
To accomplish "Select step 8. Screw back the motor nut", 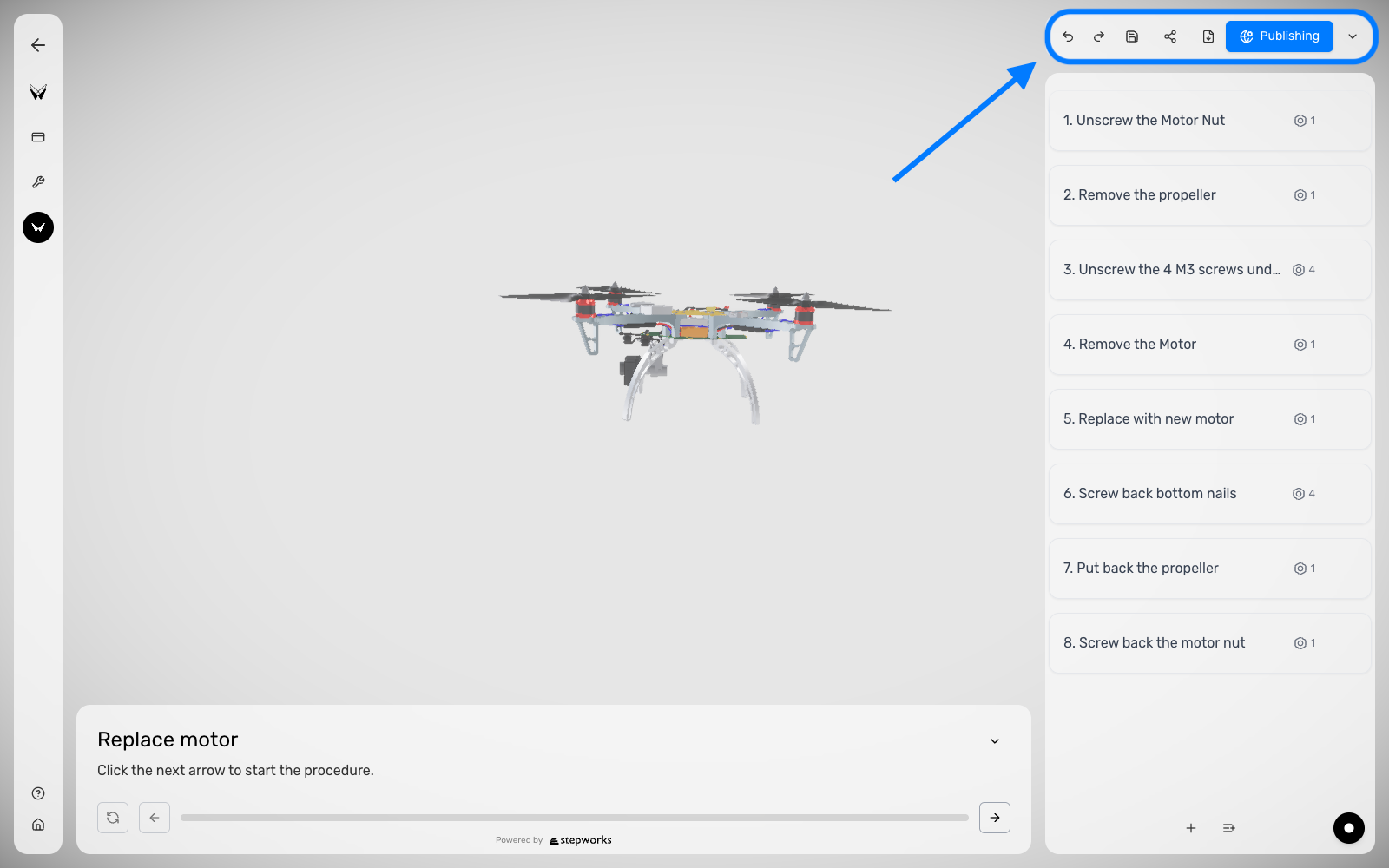I will (x=1210, y=643).
